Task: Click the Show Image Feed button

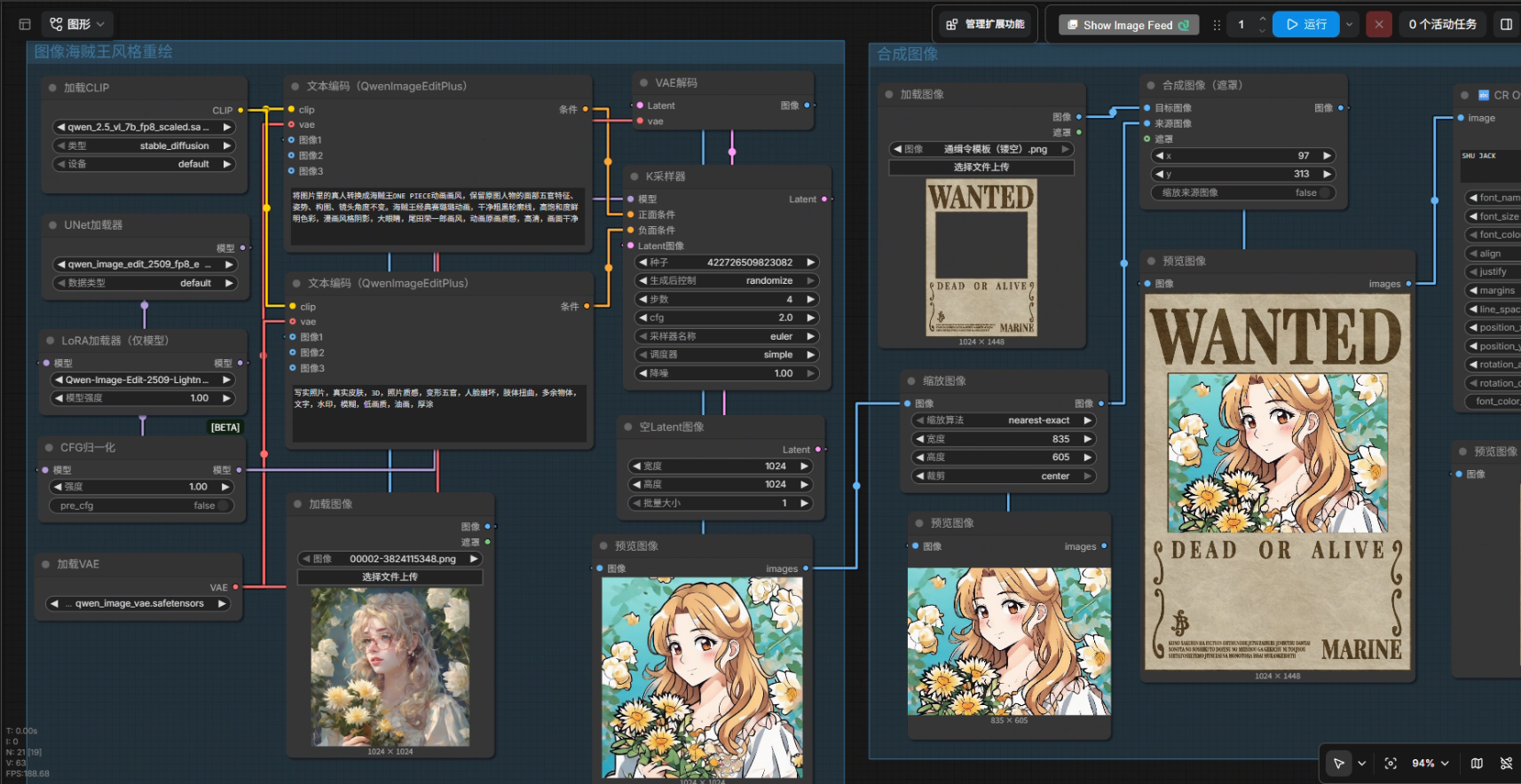Action: pyautogui.click(x=1128, y=25)
